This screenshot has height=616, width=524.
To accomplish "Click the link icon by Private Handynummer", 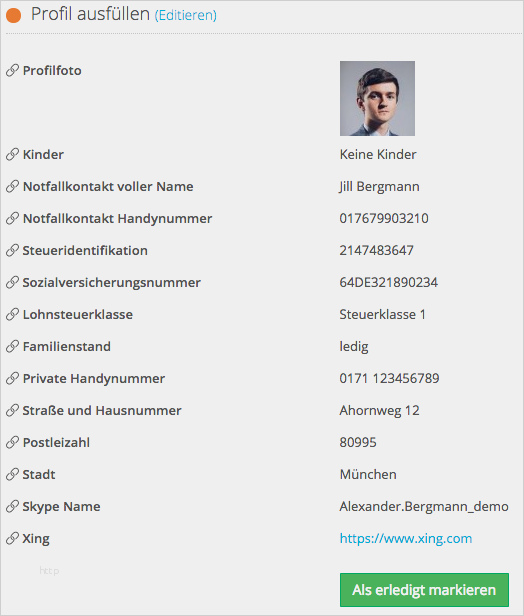I will point(12,378).
